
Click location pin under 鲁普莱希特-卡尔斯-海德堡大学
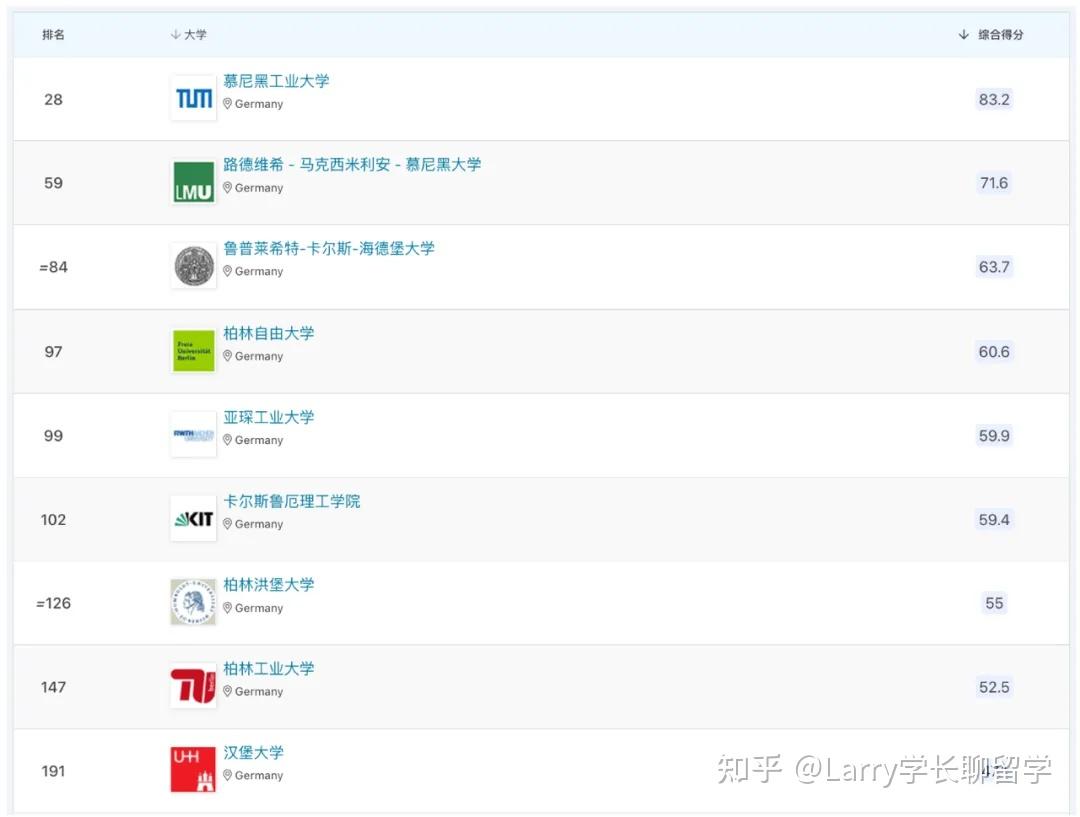coord(227,271)
